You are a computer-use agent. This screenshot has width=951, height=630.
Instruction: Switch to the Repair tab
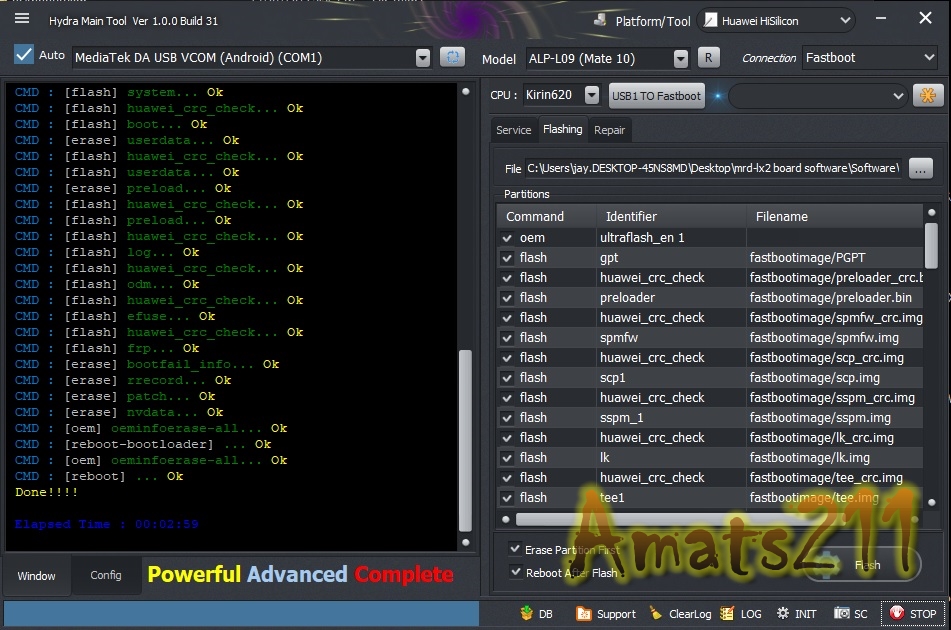tap(609, 130)
